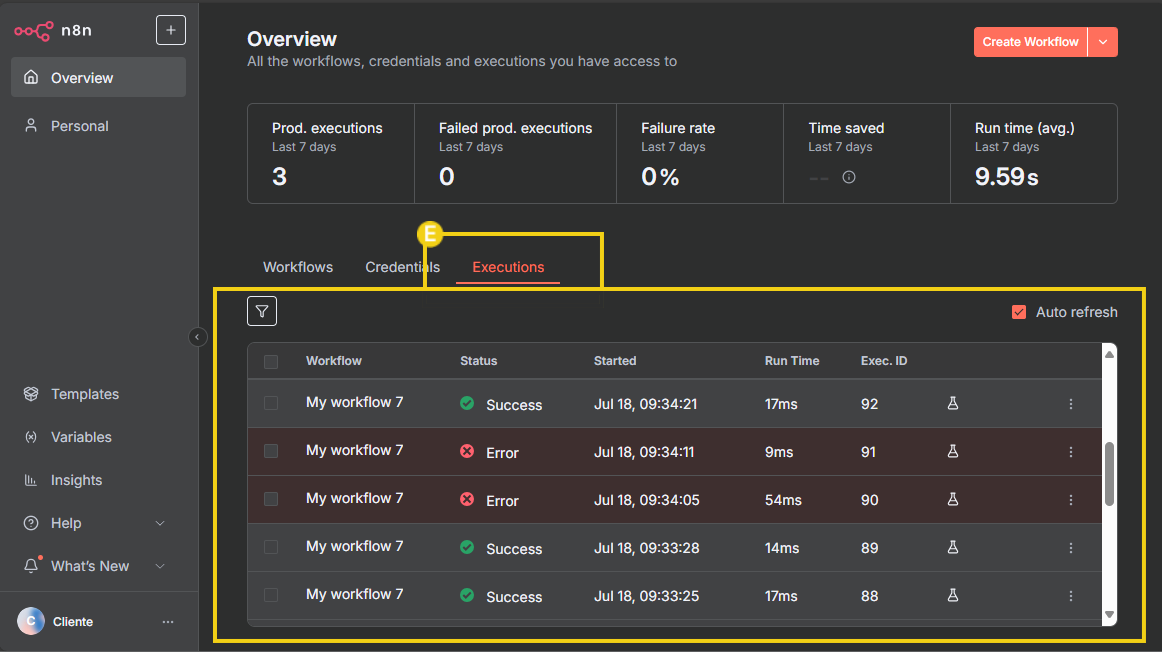Click the Error status icon for execution 91
Viewport: 1162px width, 652px height.
[x=467, y=451]
